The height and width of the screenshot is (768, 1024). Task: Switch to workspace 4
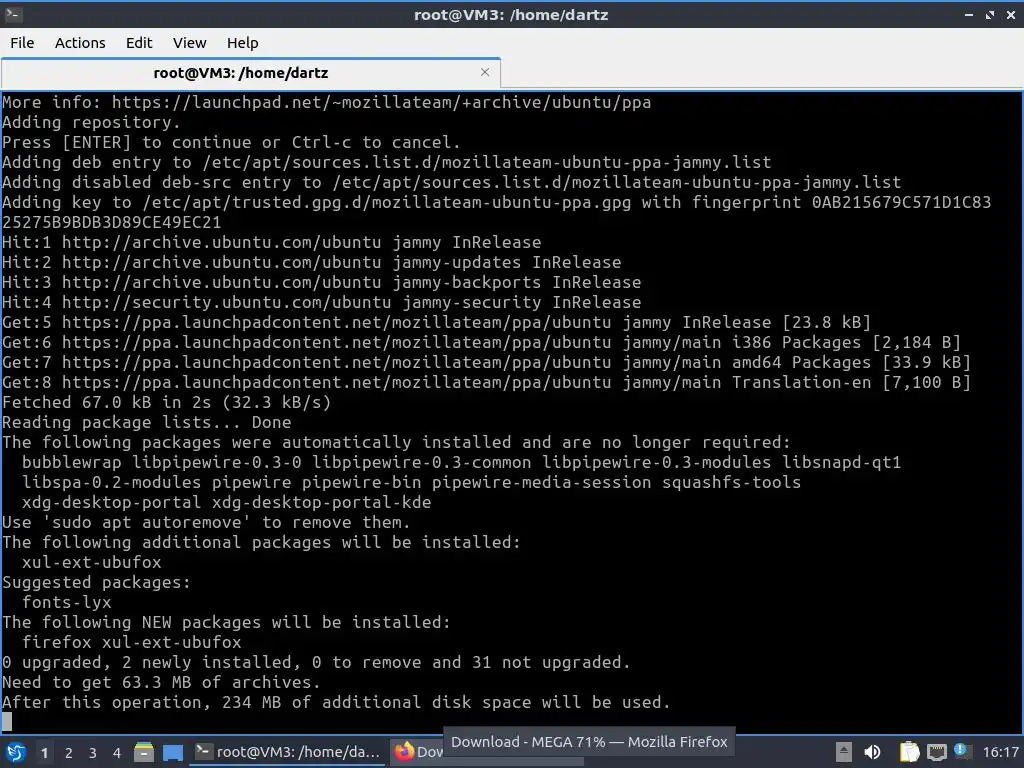[117, 753]
